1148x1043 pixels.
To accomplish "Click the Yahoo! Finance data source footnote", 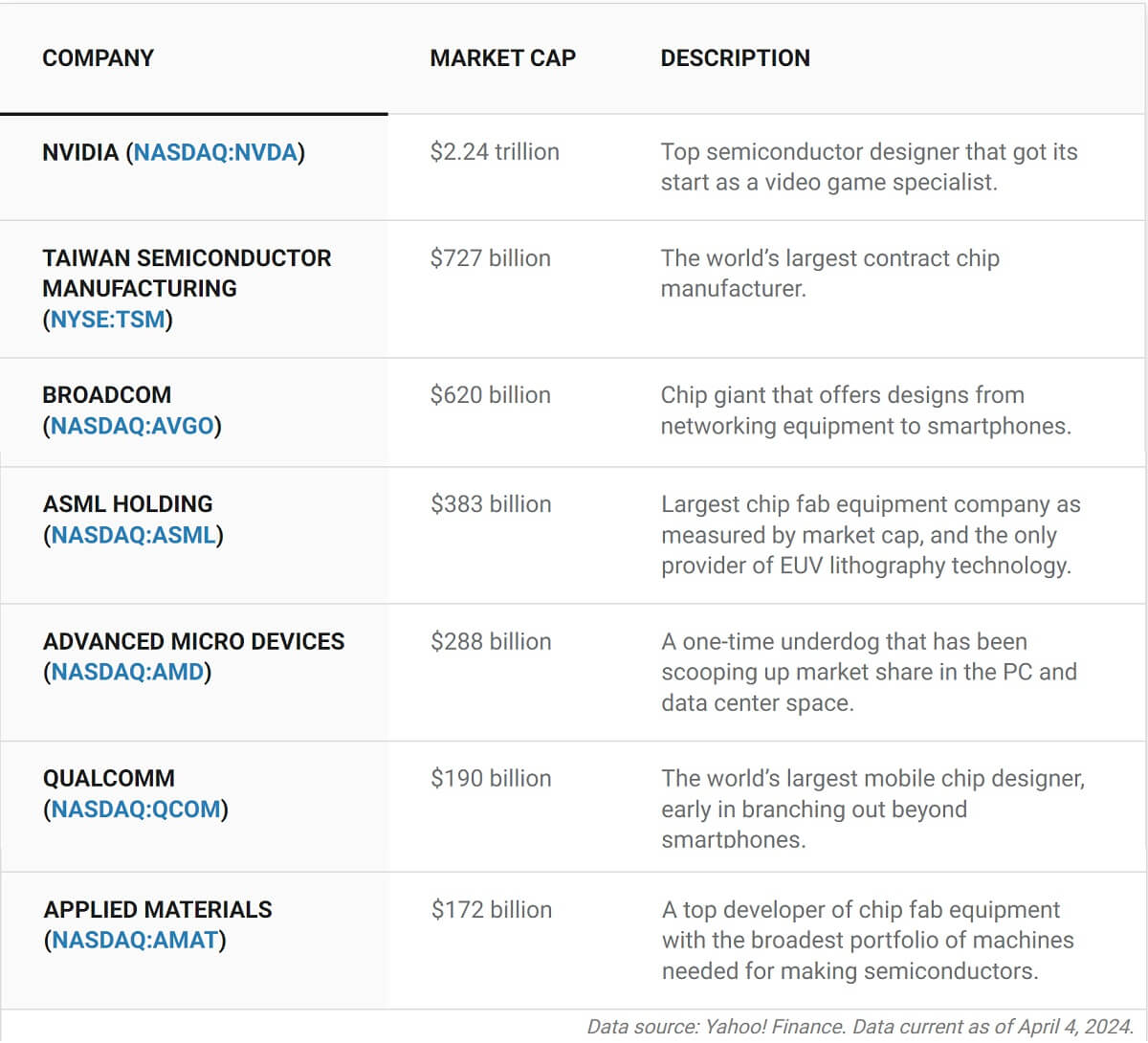I will point(859,1027).
